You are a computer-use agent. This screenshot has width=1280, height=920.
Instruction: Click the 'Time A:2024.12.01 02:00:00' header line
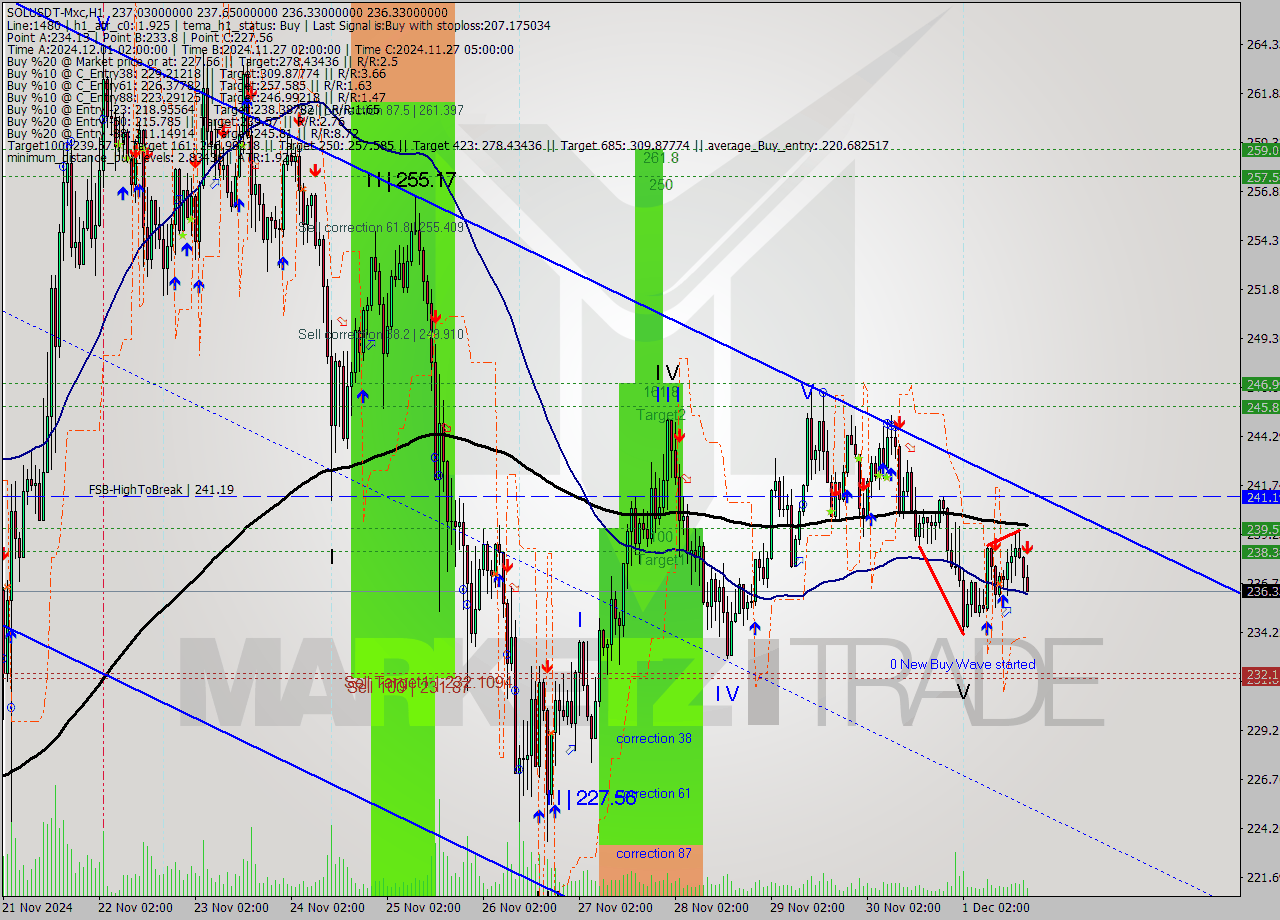click(260, 49)
